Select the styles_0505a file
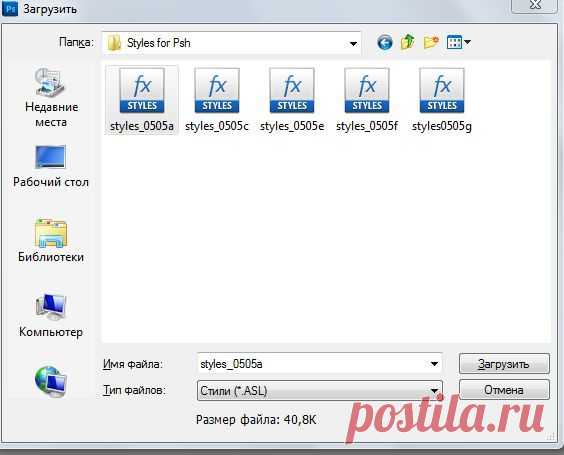 [x=142, y=100]
